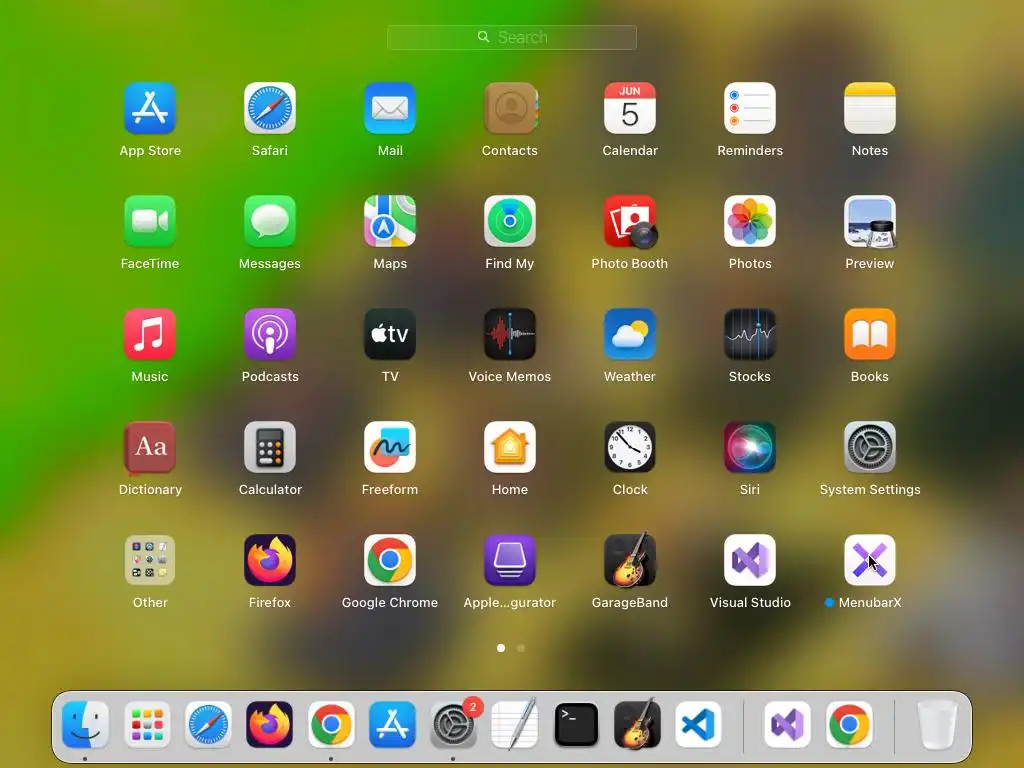Image resolution: width=1024 pixels, height=768 pixels.
Task: Launch the MenubarX app
Action: pos(870,560)
